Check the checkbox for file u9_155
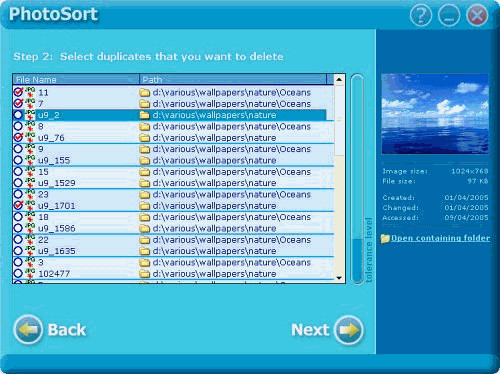500x374 pixels. [x=18, y=160]
